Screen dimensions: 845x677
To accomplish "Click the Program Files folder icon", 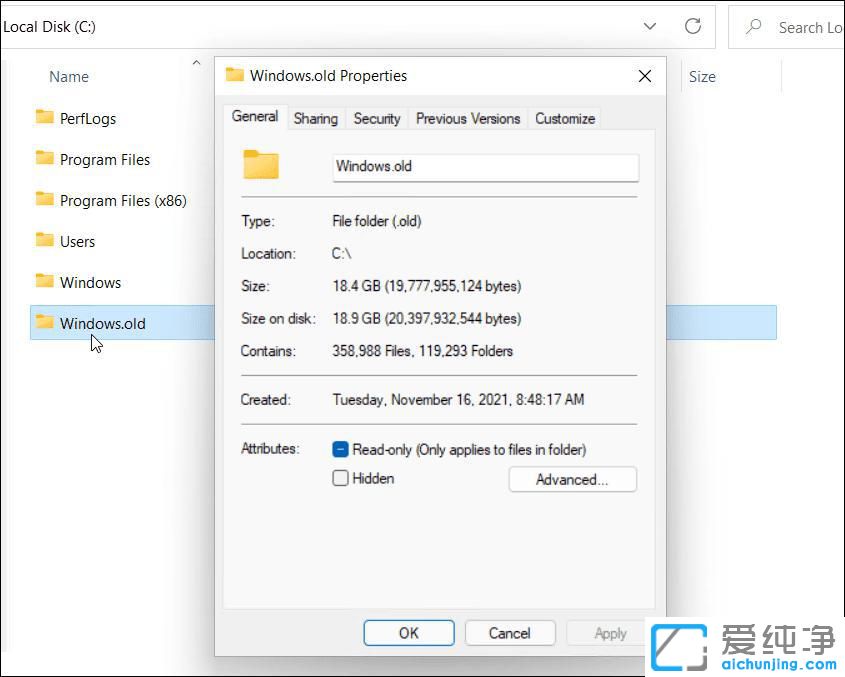I will [x=45, y=159].
